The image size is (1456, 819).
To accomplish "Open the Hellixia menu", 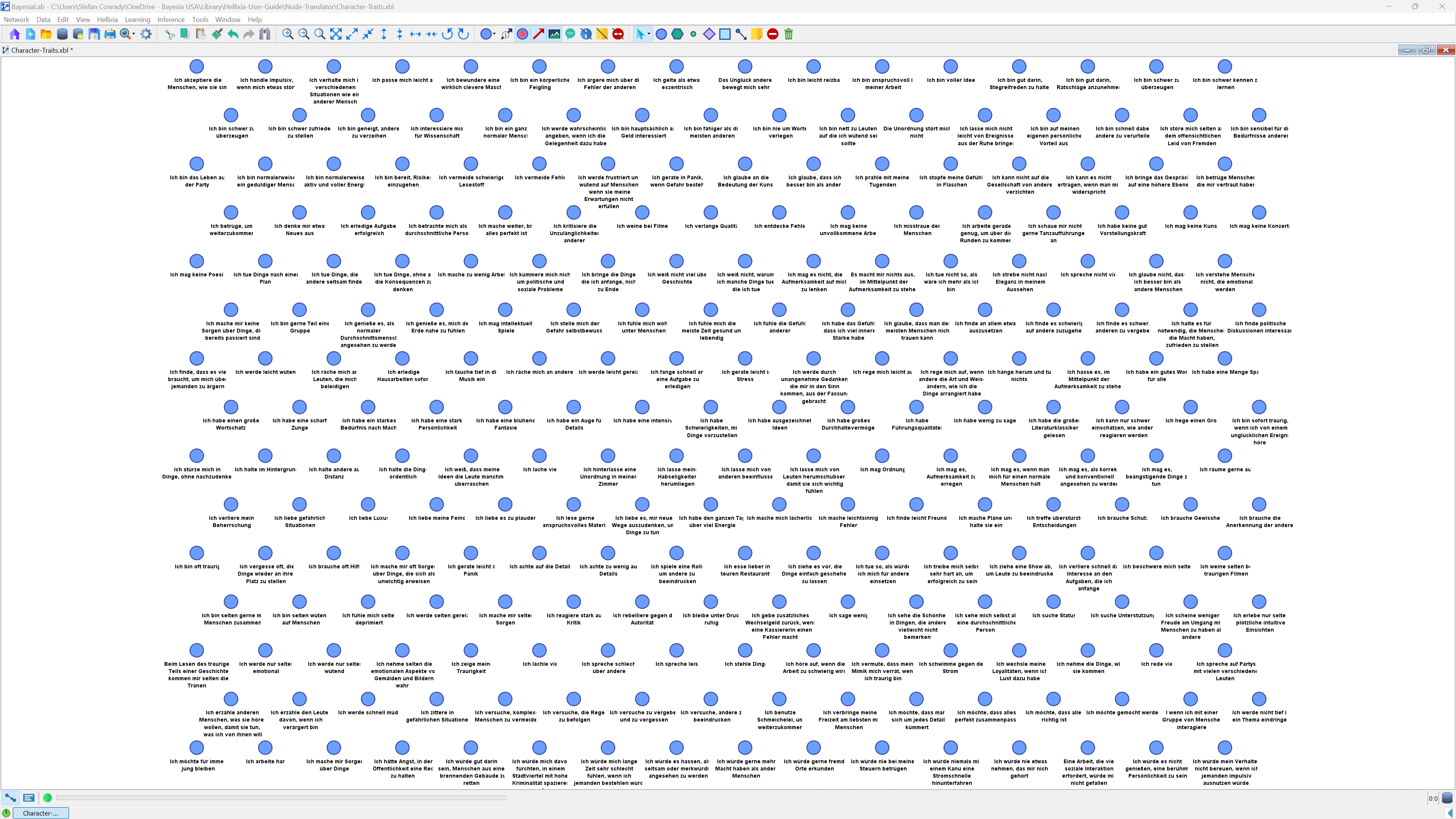I will coord(107,19).
